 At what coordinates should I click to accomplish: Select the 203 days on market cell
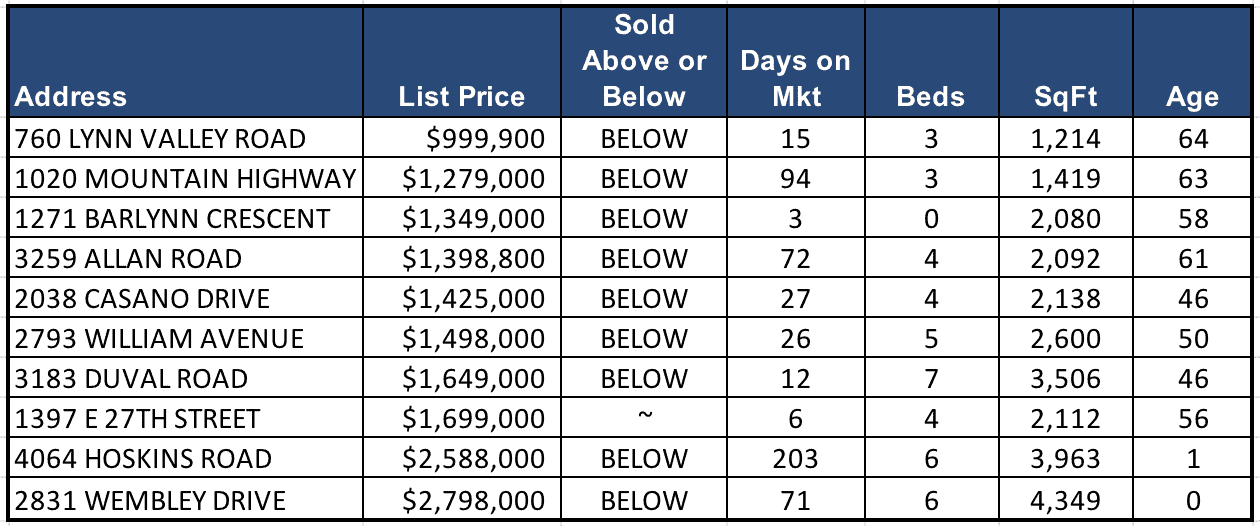tap(795, 460)
